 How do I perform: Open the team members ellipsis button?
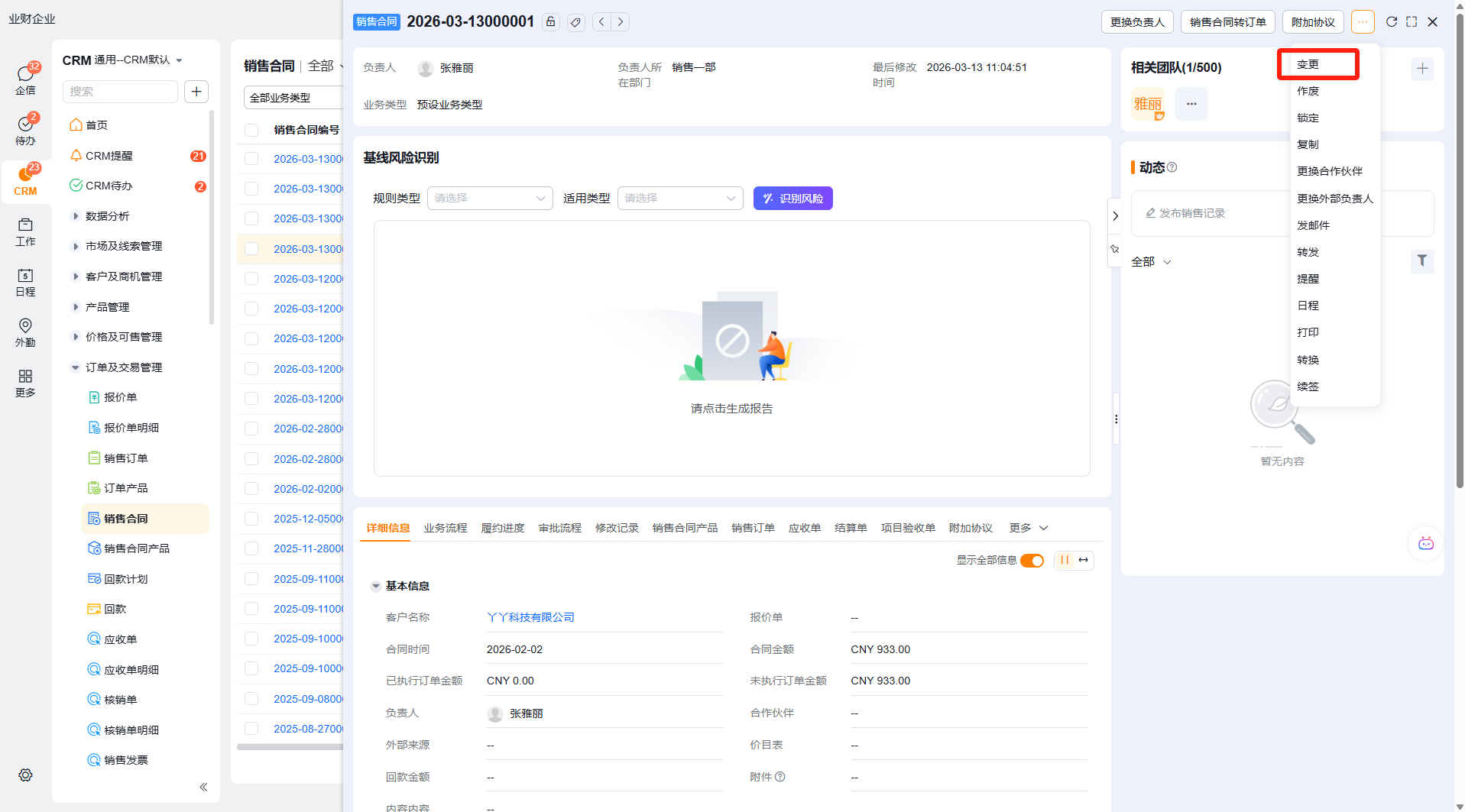click(x=1191, y=104)
